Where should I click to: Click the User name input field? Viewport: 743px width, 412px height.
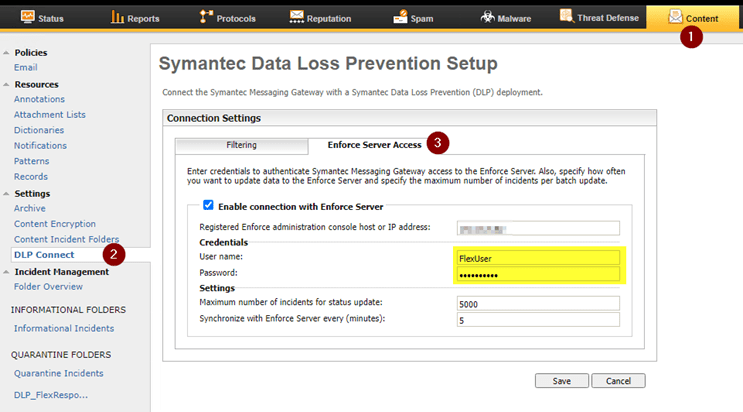[537, 257]
